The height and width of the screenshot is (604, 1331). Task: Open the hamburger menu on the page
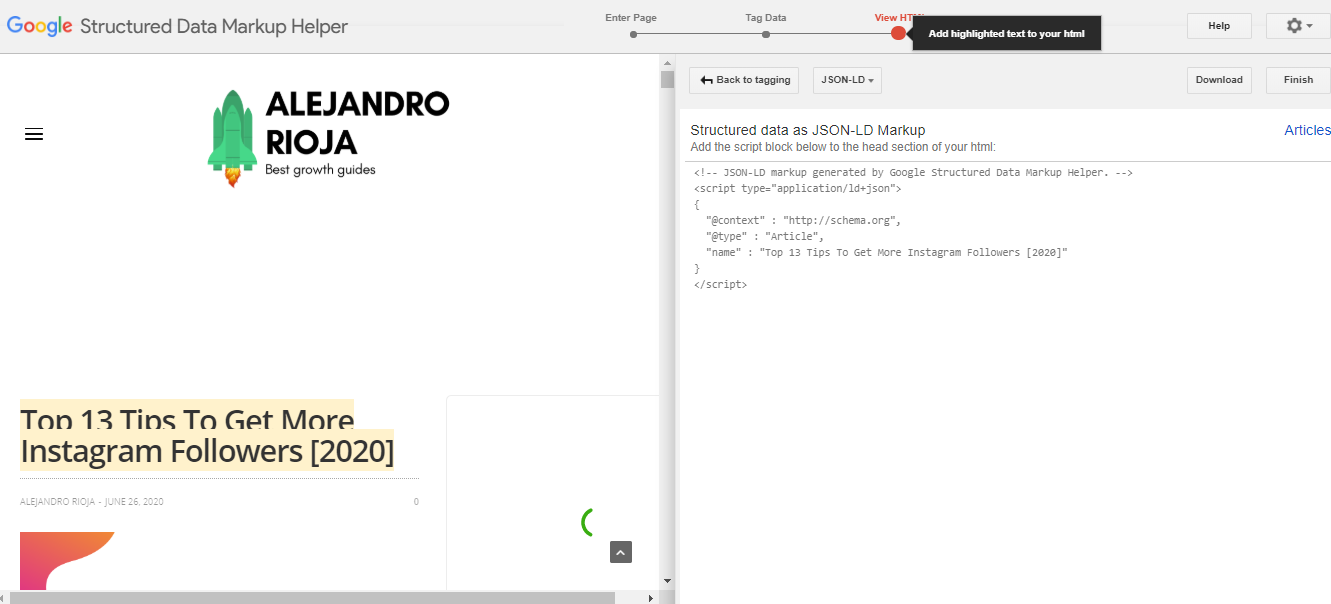(x=34, y=134)
